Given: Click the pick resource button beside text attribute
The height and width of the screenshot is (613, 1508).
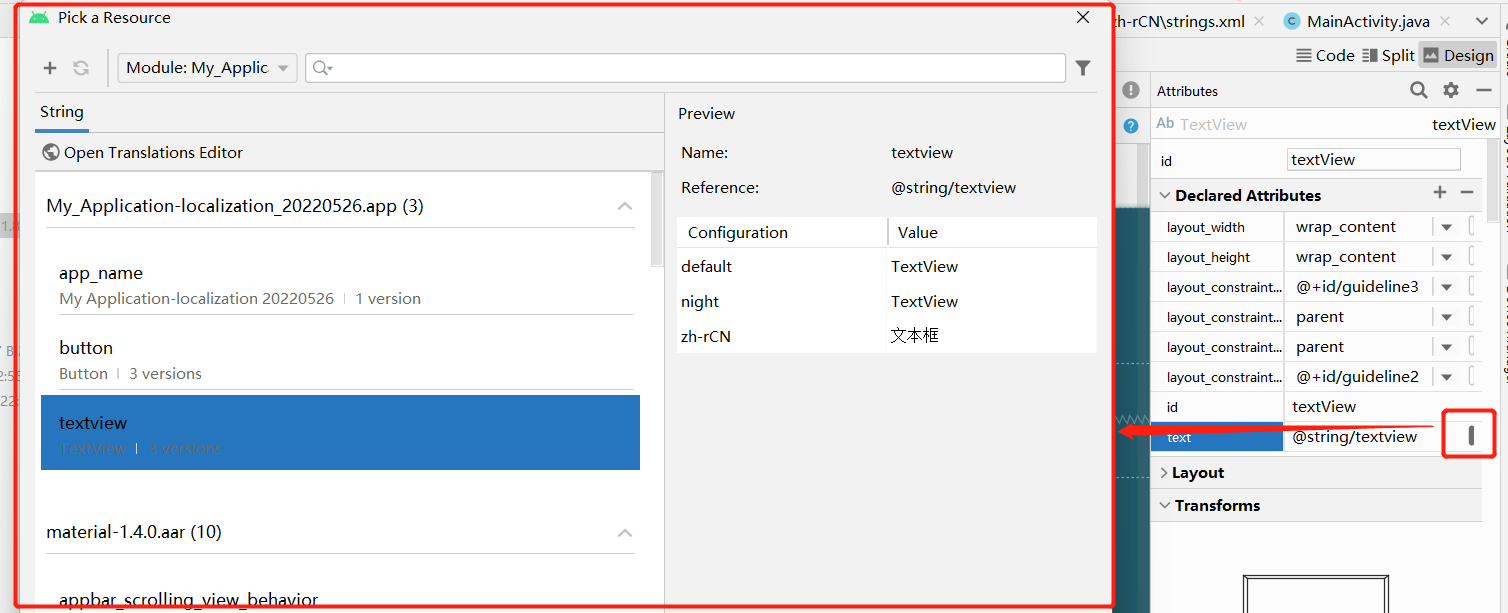Looking at the screenshot, I should 1471,436.
